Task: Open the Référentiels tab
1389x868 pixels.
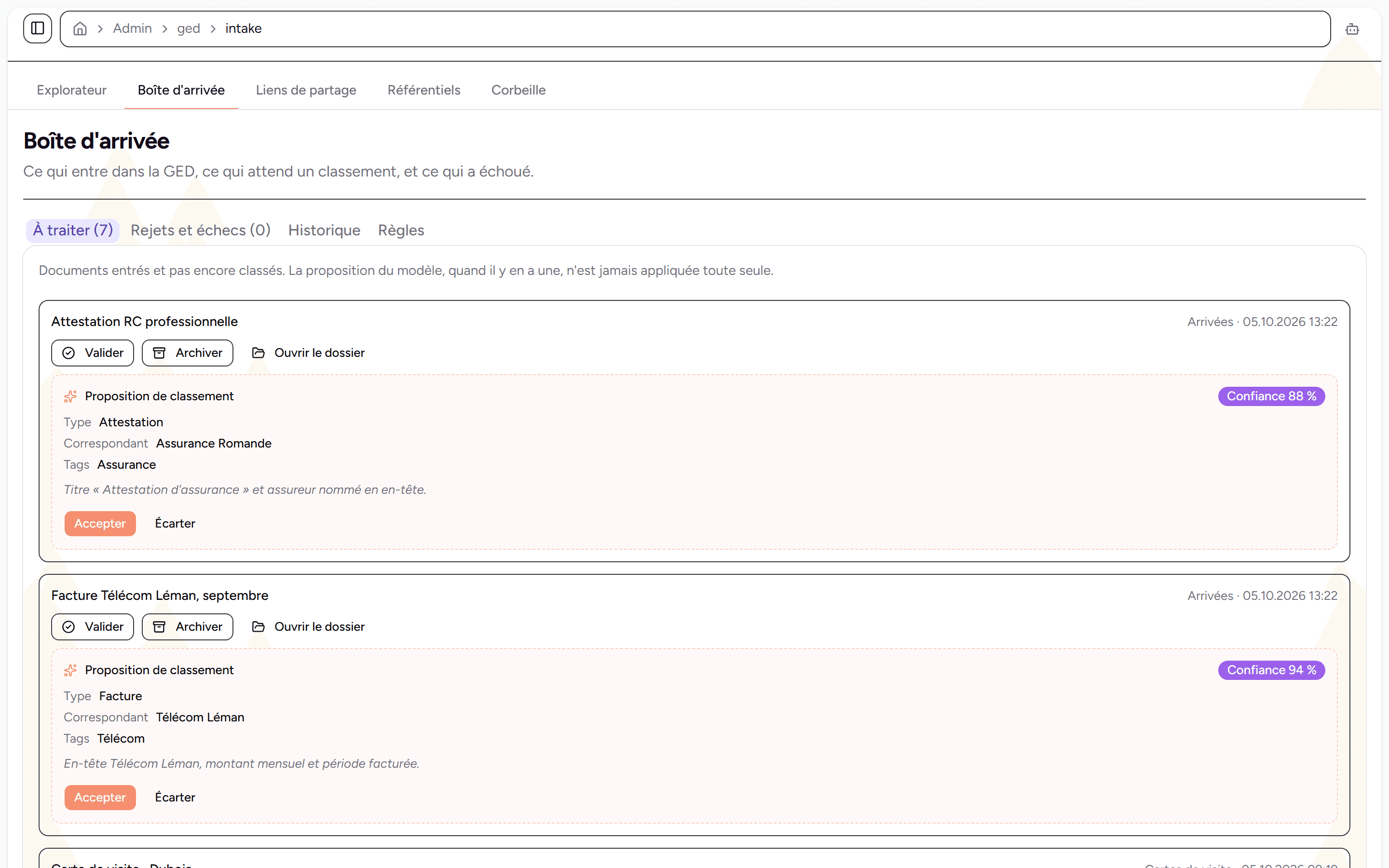Action: [423, 90]
